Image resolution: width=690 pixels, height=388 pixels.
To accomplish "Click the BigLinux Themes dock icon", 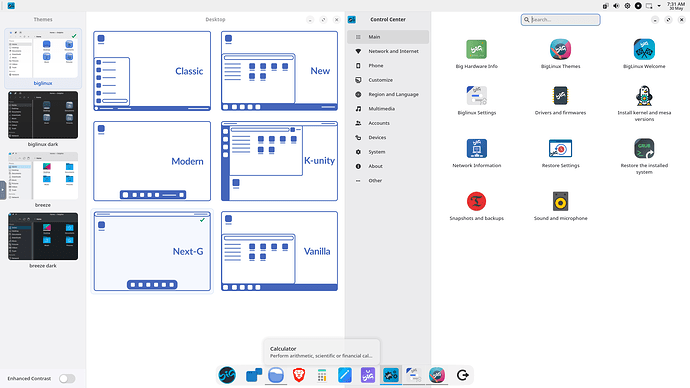I will tap(437, 375).
